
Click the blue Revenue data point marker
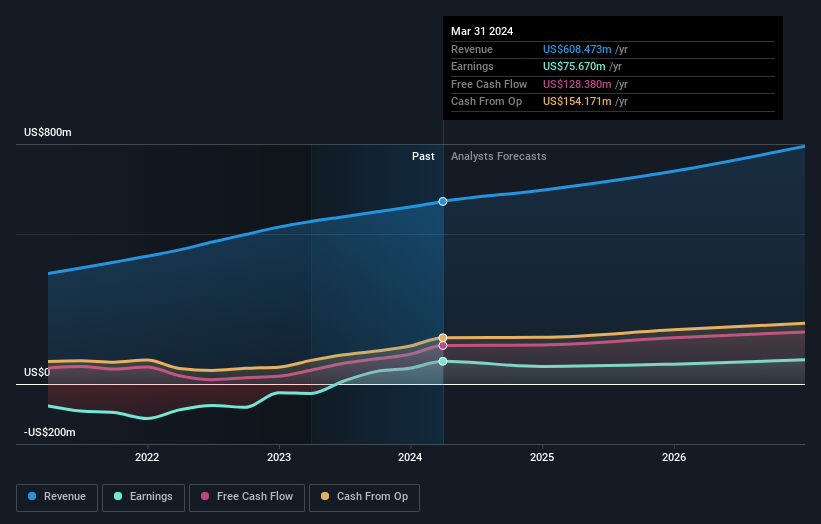point(443,202)
